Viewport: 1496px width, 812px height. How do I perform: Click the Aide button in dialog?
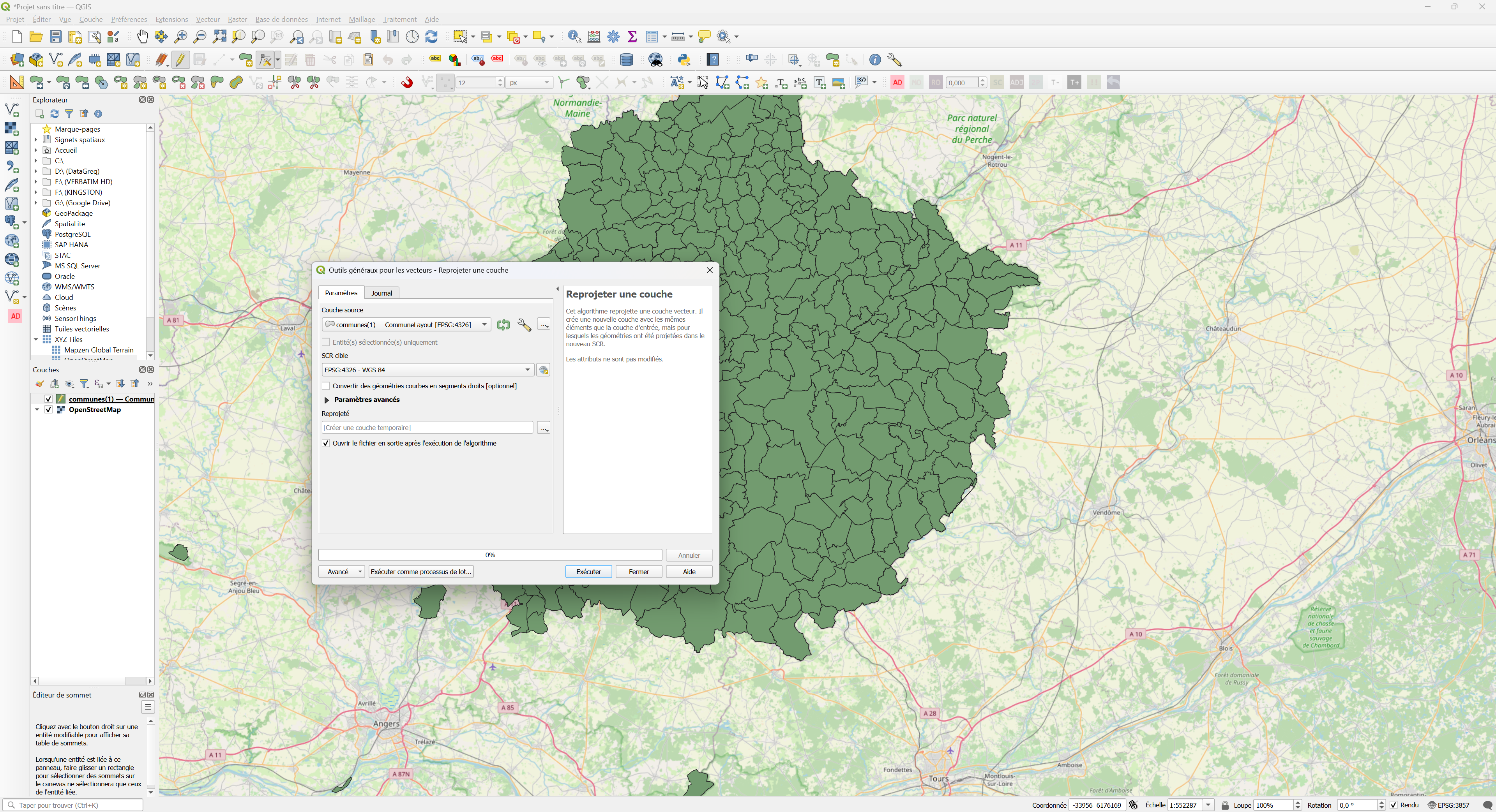click(x=689, y=572)
